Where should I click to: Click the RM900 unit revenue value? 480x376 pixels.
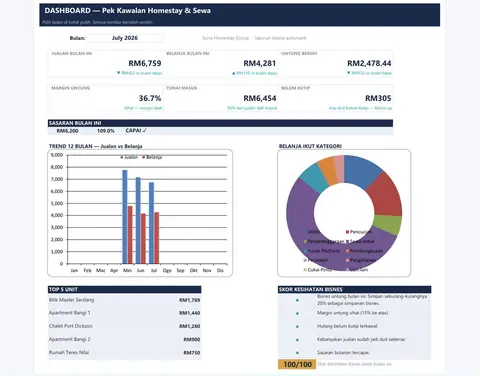[192, 339]
